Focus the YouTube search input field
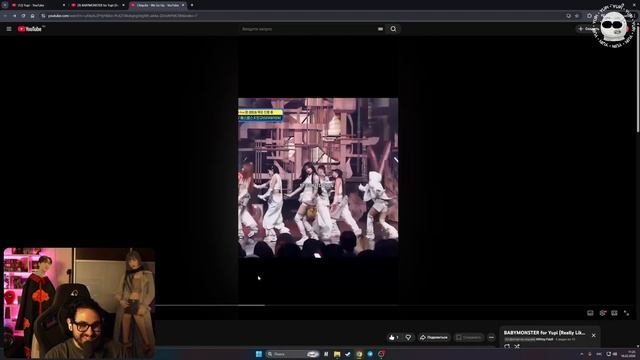This screenshot has width=640, height=360. (x=308, y=29)
